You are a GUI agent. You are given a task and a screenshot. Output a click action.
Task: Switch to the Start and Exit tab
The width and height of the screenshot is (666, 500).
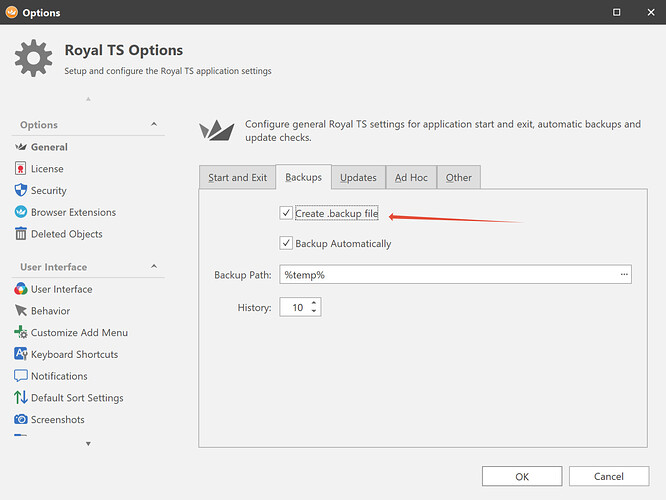point(237,178)
